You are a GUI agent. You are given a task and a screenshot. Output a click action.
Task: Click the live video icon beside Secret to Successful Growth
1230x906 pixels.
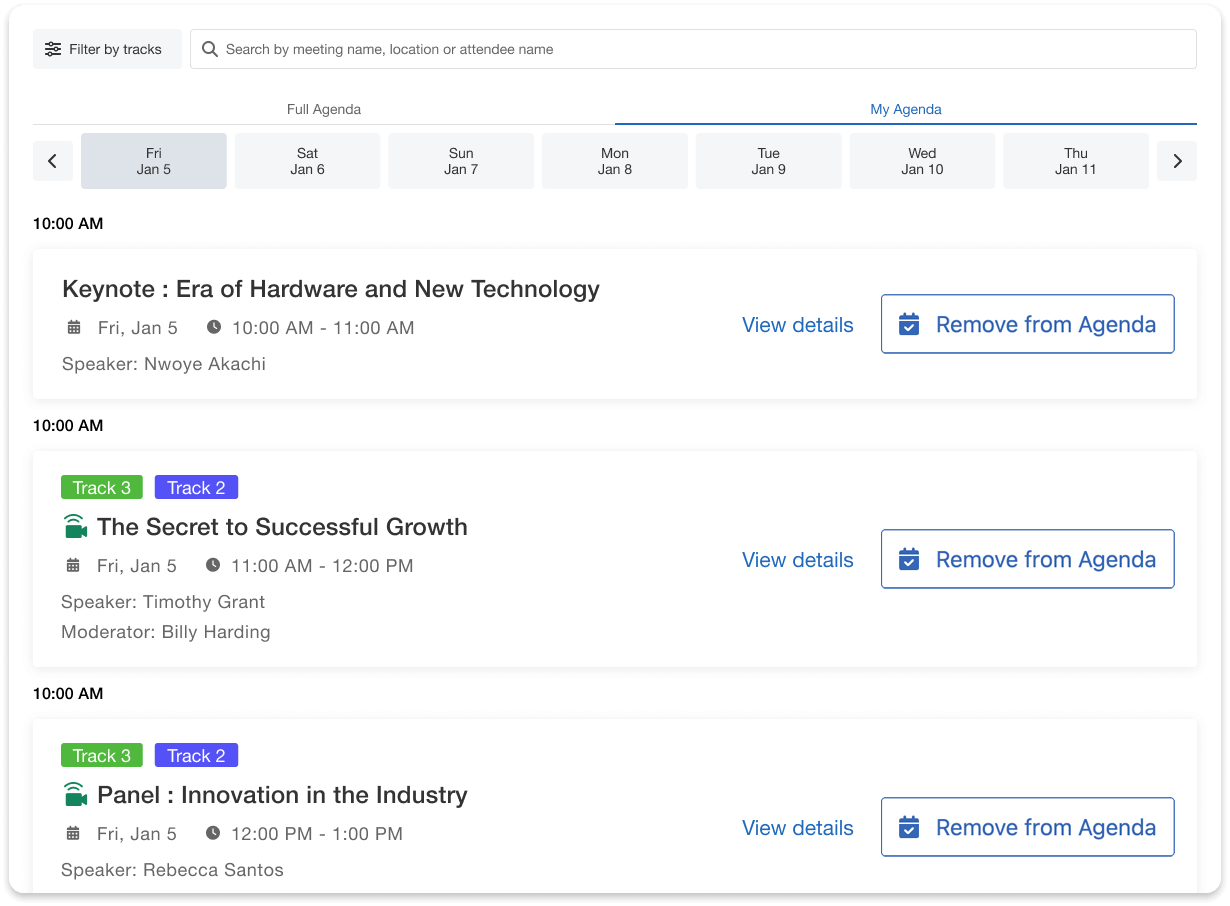(75, 527)
